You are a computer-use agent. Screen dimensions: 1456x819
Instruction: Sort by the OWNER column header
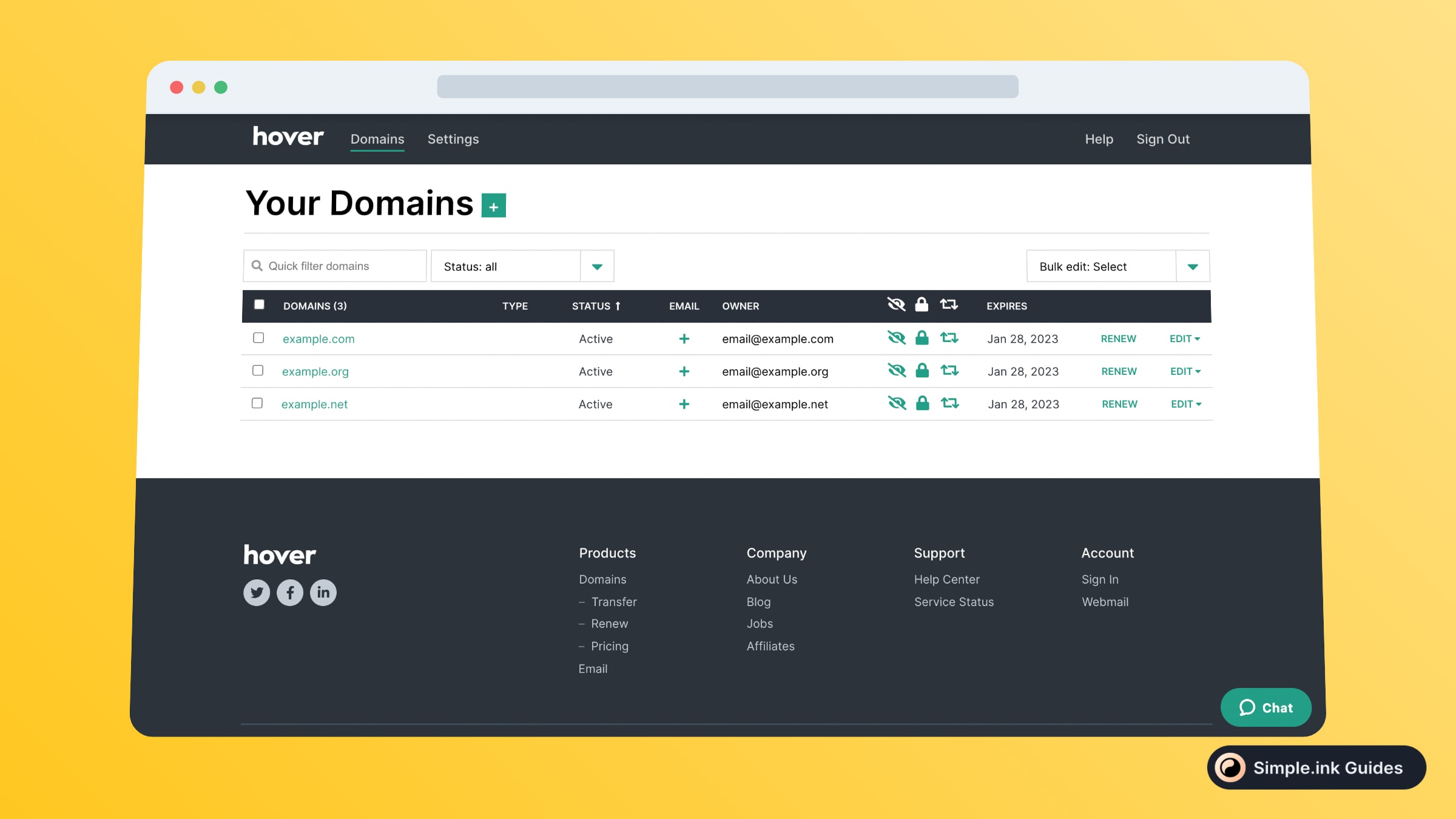coord(740,306)
